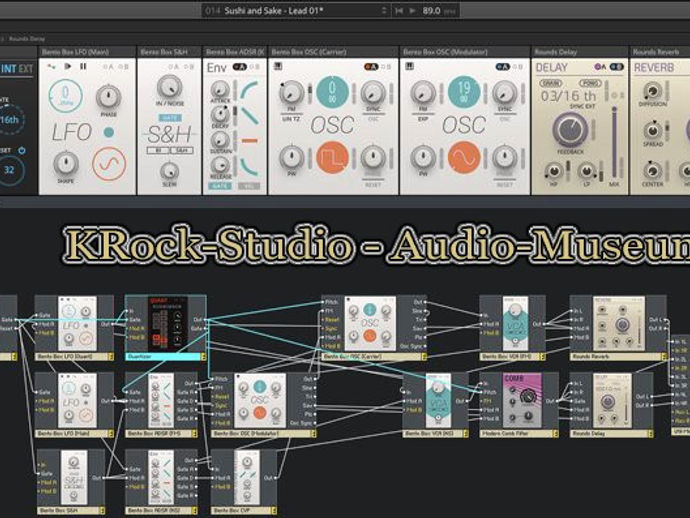
Task: Click the Delay GRAIN button
Action: (x=551, y=83)
